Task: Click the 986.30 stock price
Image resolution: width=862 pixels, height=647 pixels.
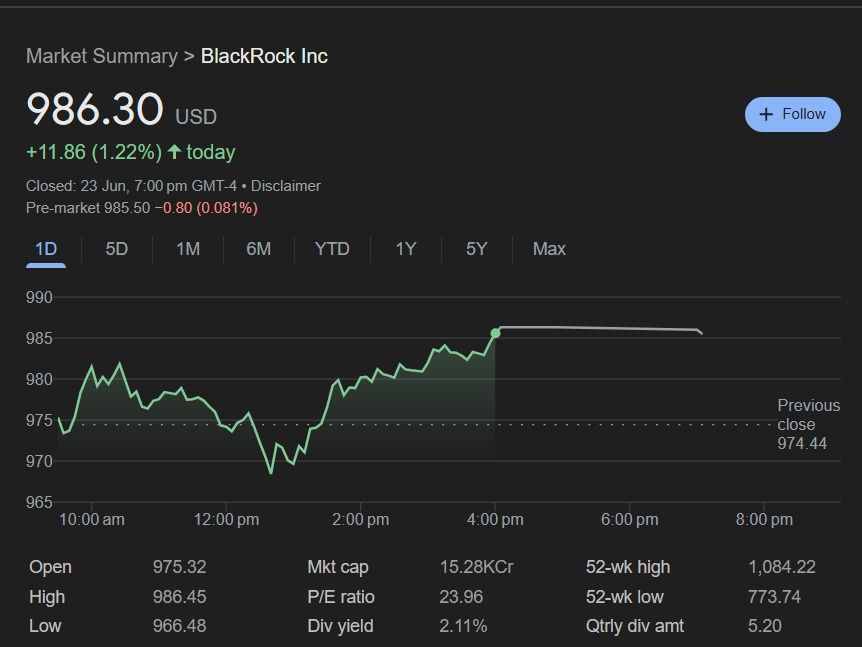Action: 95,109
